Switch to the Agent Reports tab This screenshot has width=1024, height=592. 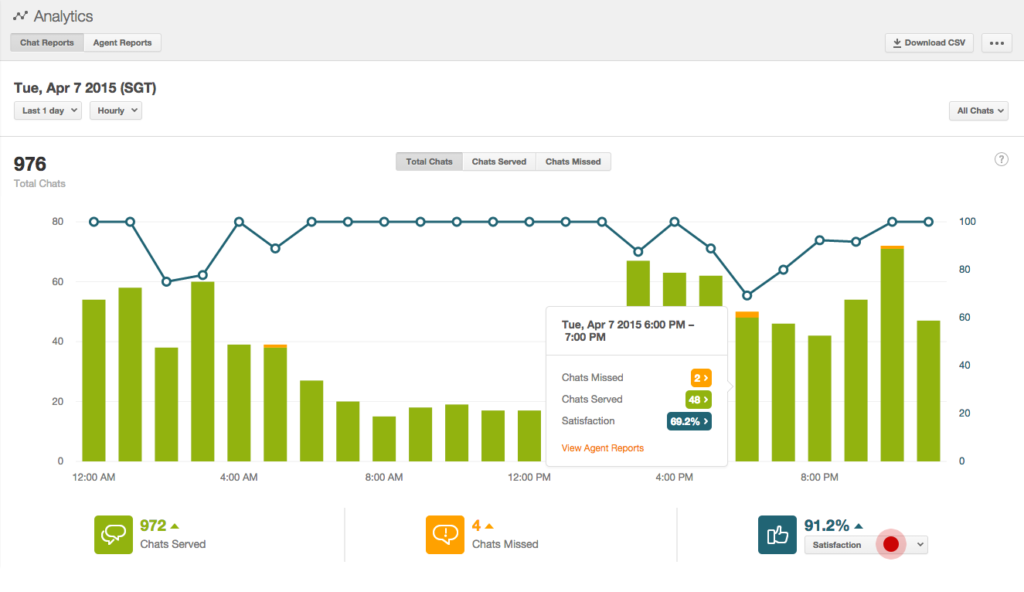click(122, 43)
